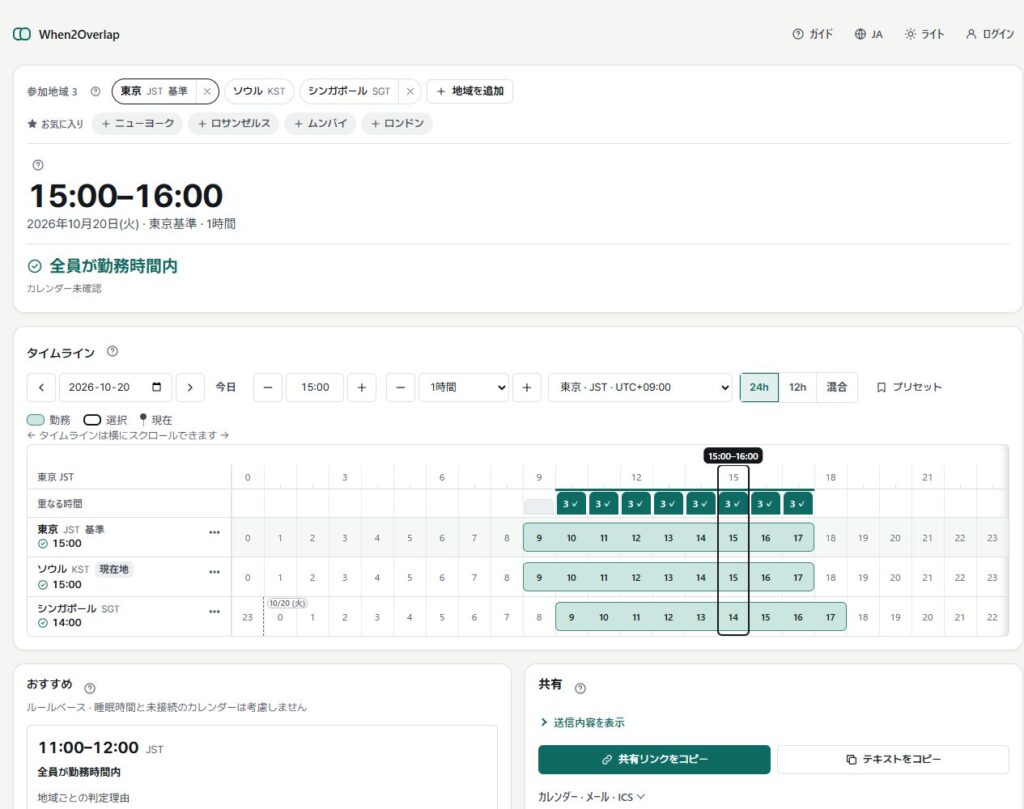Expand 送信内容を表示
The image size is (1024, 809).
582,722
